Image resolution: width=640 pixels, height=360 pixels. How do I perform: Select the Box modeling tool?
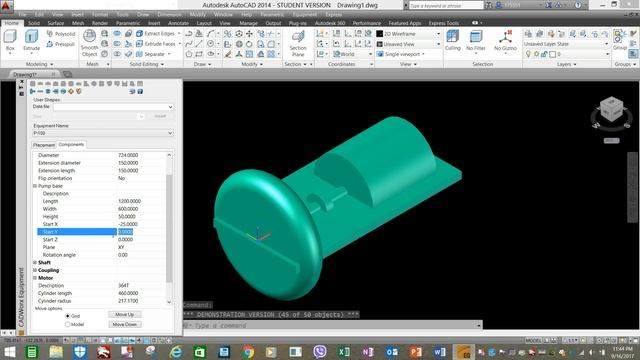click(10, 42)
